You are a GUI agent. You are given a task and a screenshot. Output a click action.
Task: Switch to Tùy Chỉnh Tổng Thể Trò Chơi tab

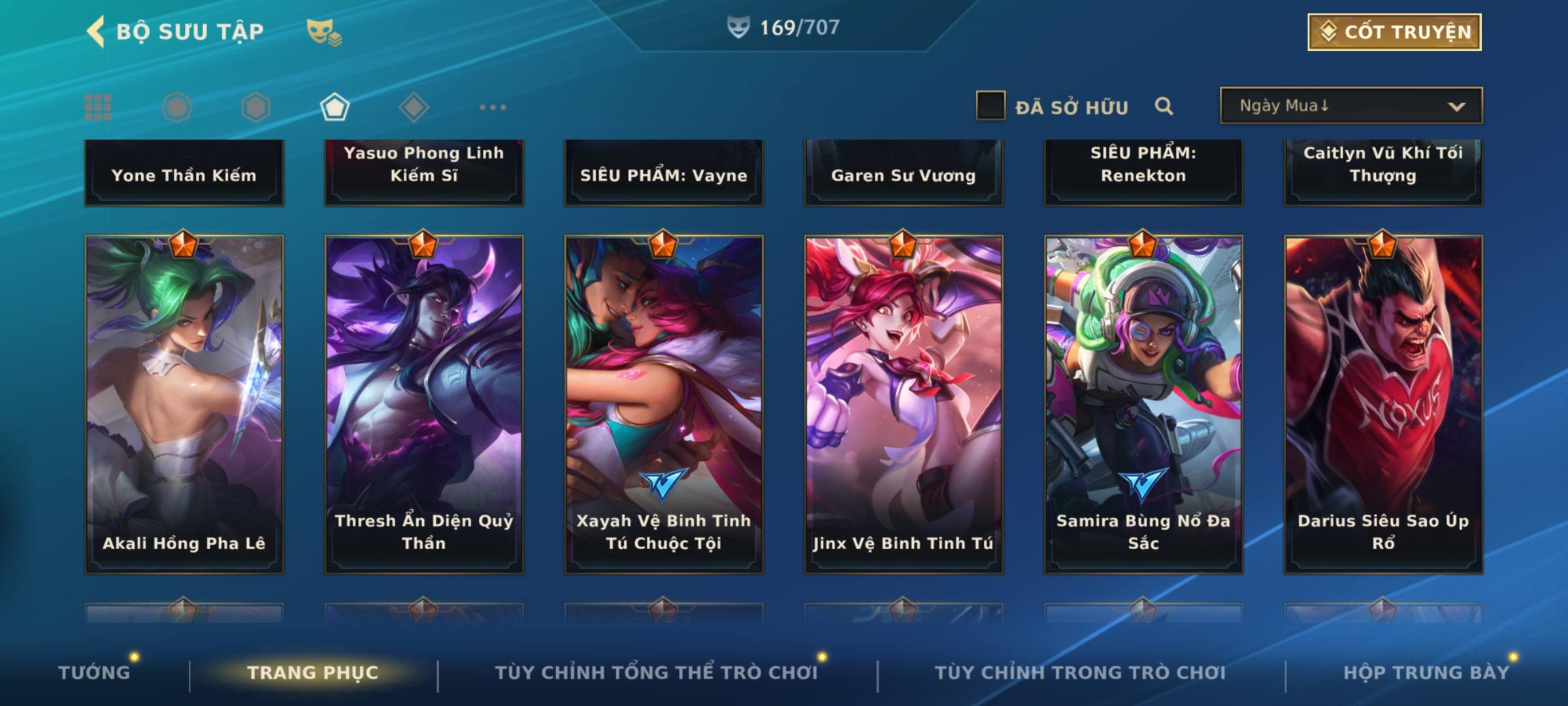click(x=656, y=672)
